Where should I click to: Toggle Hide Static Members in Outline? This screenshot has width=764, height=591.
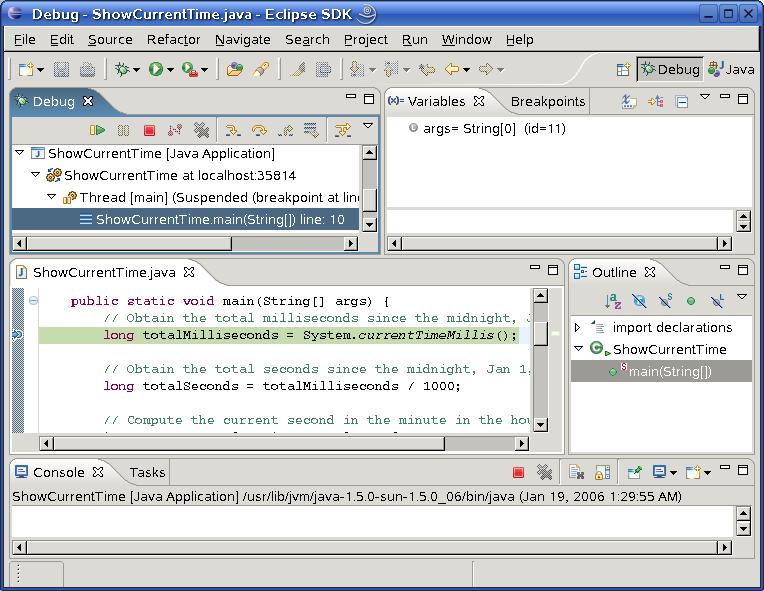click(666, 301)
